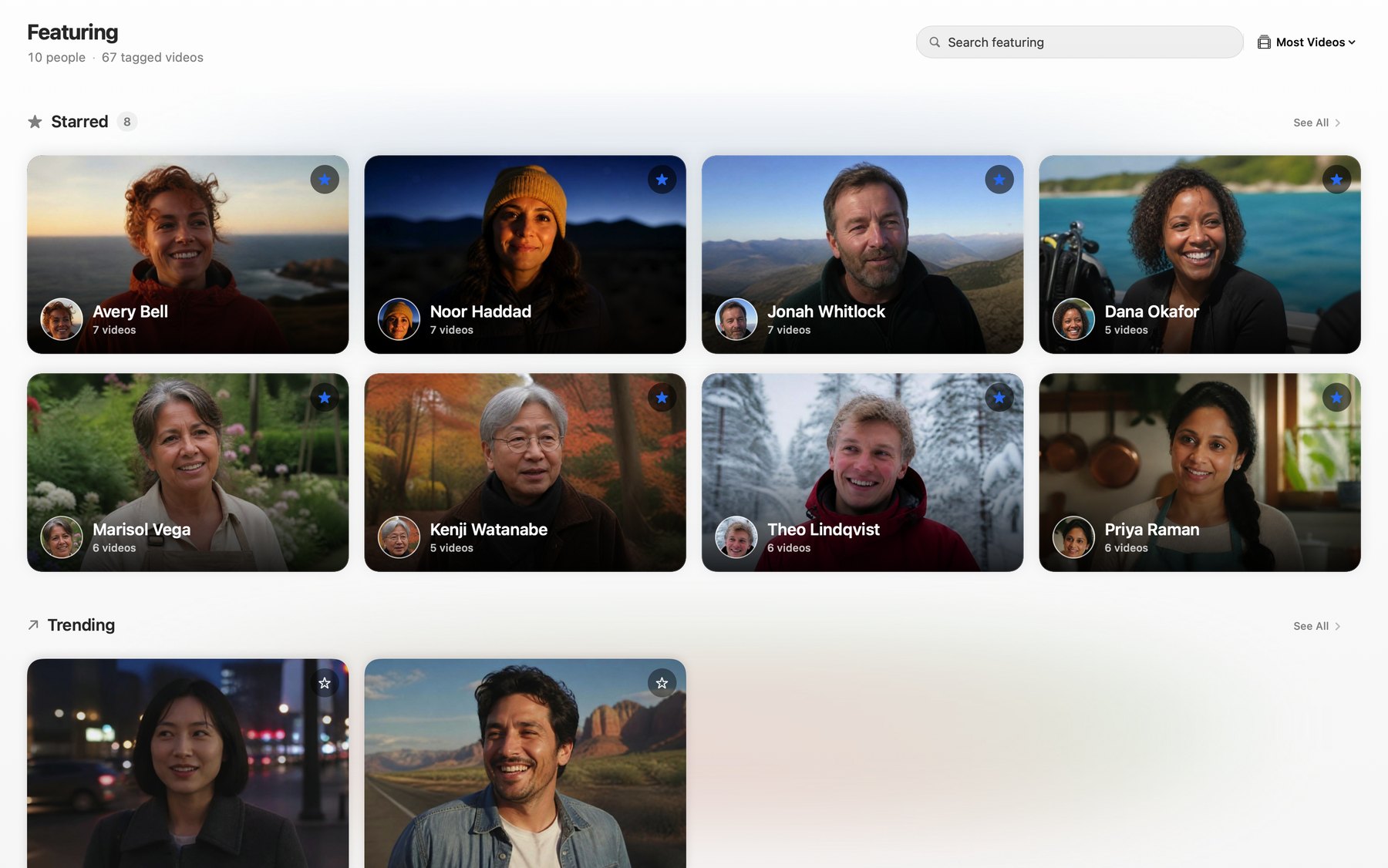Screen dimensions: 1388x868
Task: Click the 10 people count text
Action: [x=56, y=58]
